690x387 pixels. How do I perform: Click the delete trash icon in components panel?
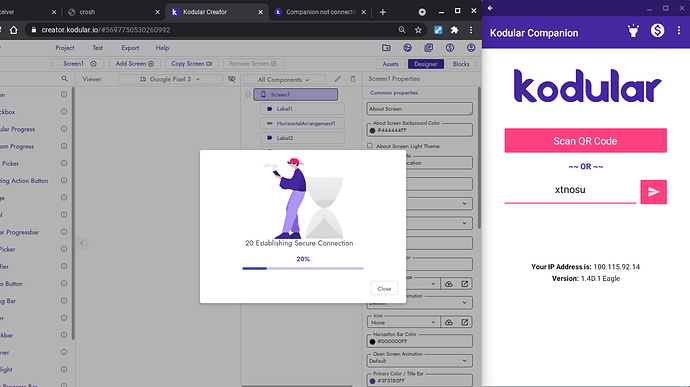point(353,79)
